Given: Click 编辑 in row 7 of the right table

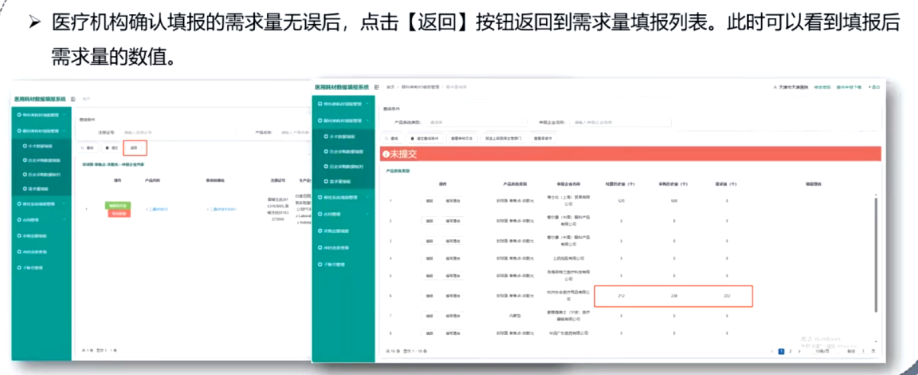Looking at the screenshot, I should click(x=429, y=315).
